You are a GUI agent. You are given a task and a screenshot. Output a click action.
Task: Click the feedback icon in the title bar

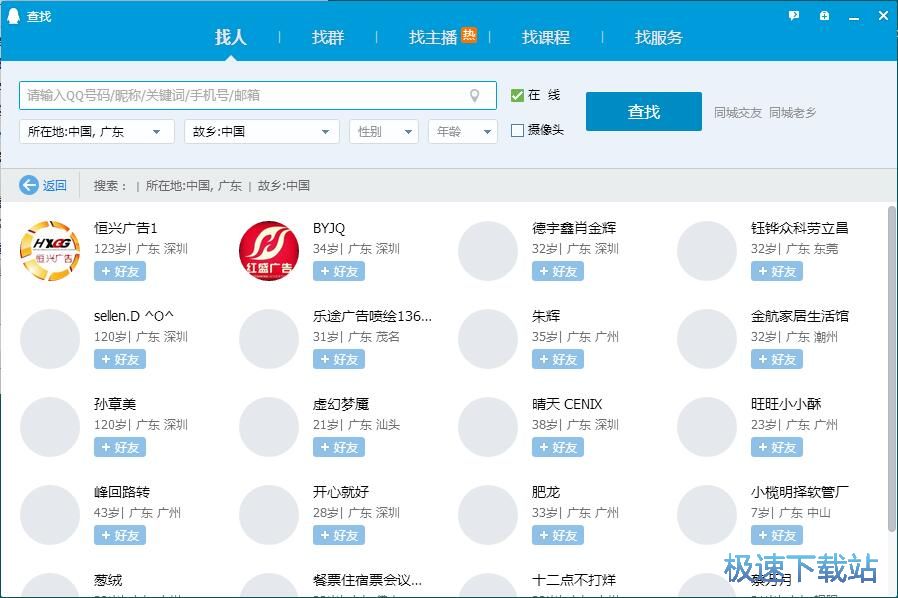point(794,16)
